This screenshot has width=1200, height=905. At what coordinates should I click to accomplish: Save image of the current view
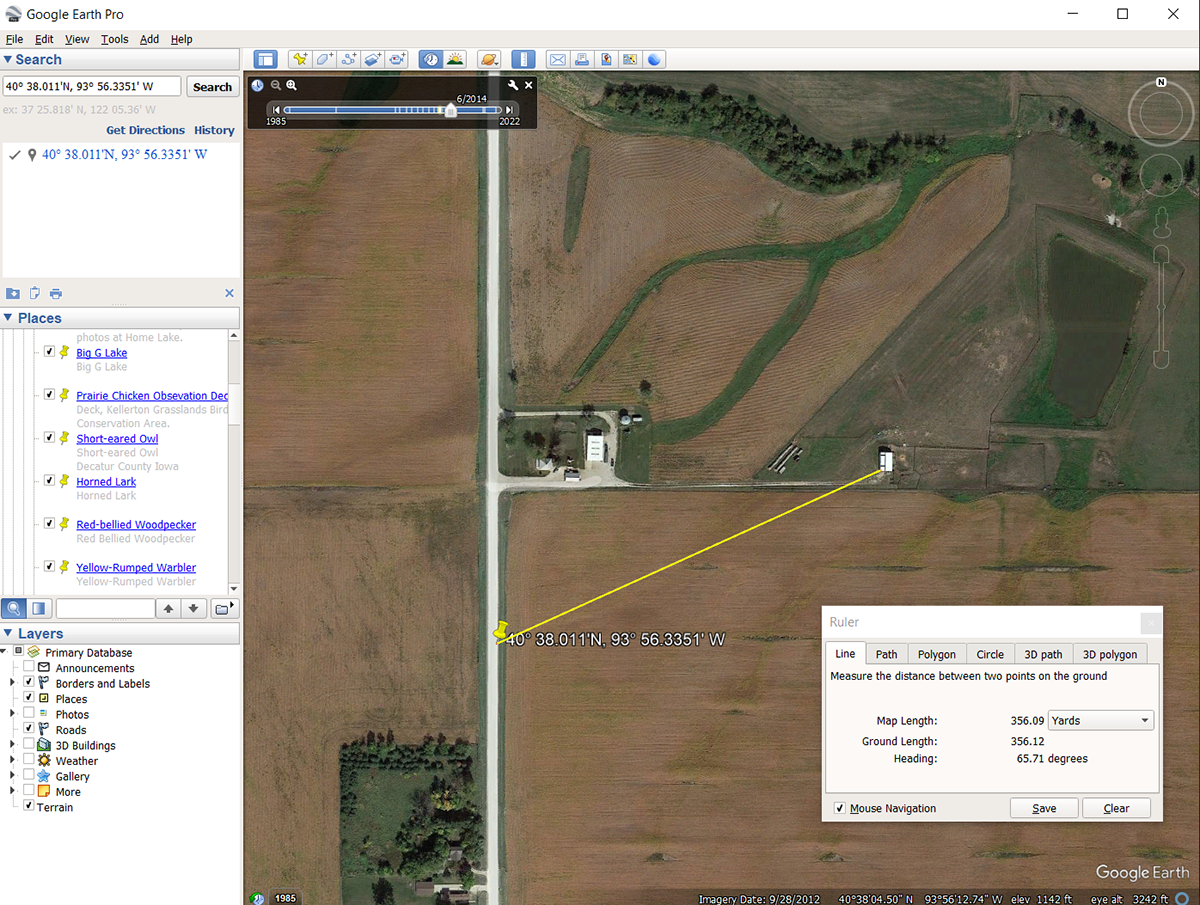point(606,59)
